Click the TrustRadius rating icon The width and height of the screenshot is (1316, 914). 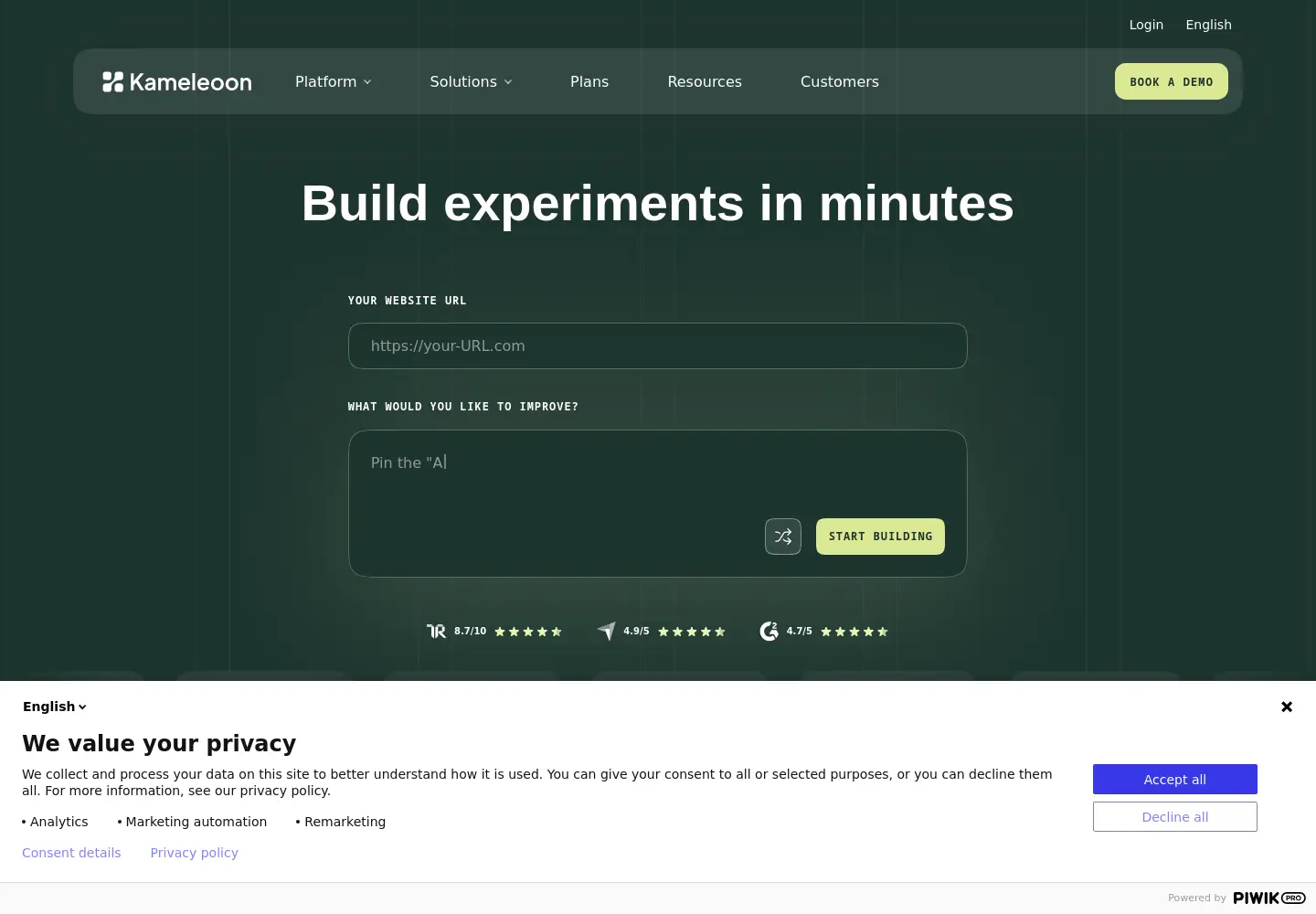(x=437, y=632)
